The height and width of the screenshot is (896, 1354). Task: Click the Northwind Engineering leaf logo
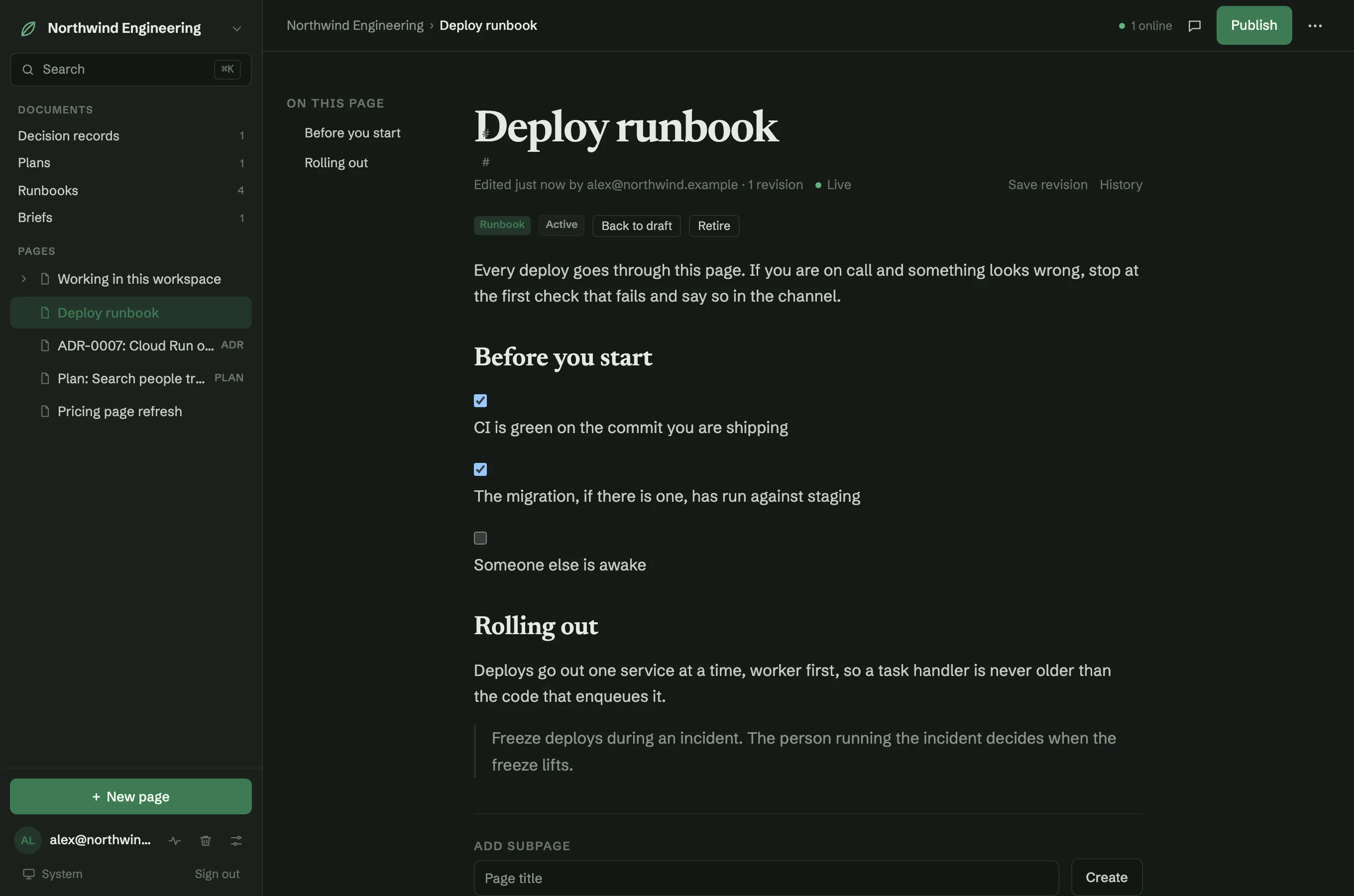28,28
